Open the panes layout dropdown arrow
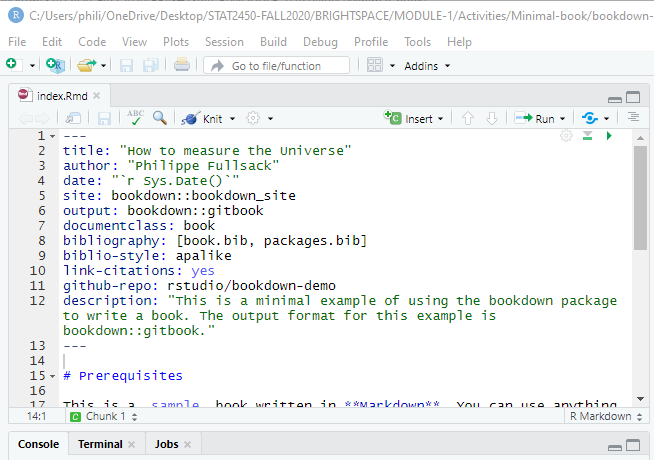The image size is (654, 460). pos(392,66)
